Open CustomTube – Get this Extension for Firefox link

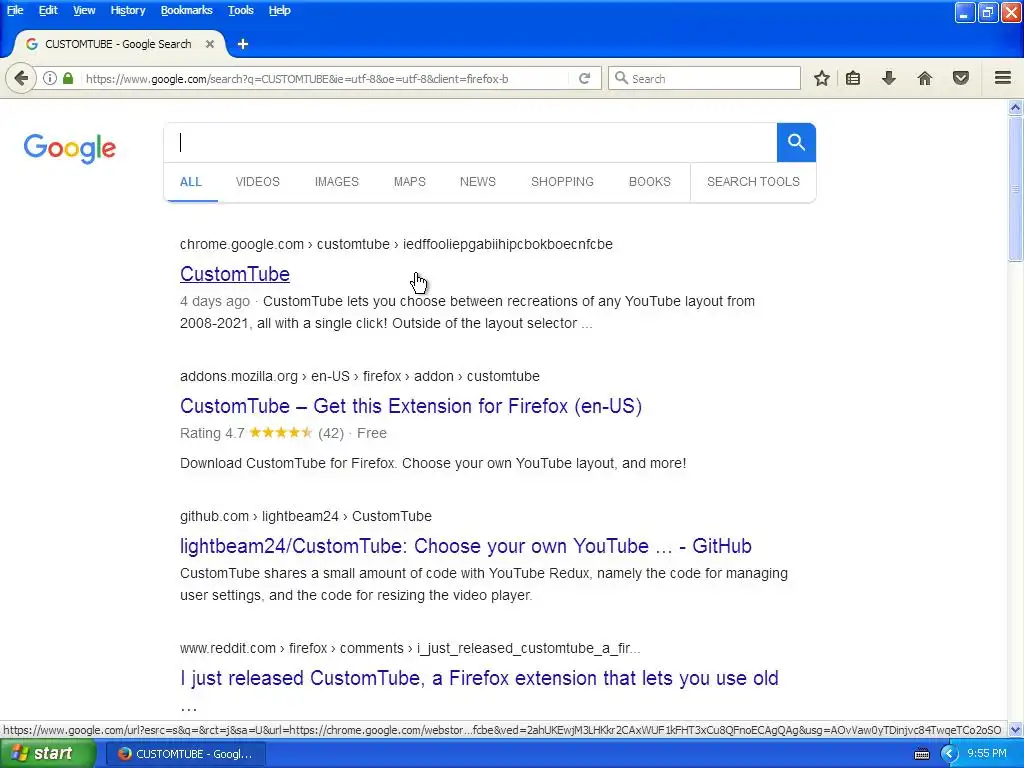pos(411,406)
